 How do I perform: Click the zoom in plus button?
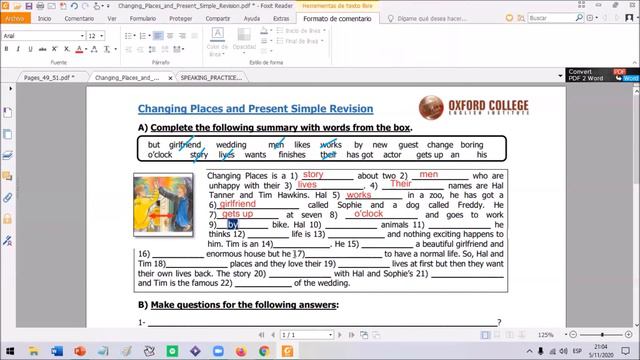click(629, 335)
